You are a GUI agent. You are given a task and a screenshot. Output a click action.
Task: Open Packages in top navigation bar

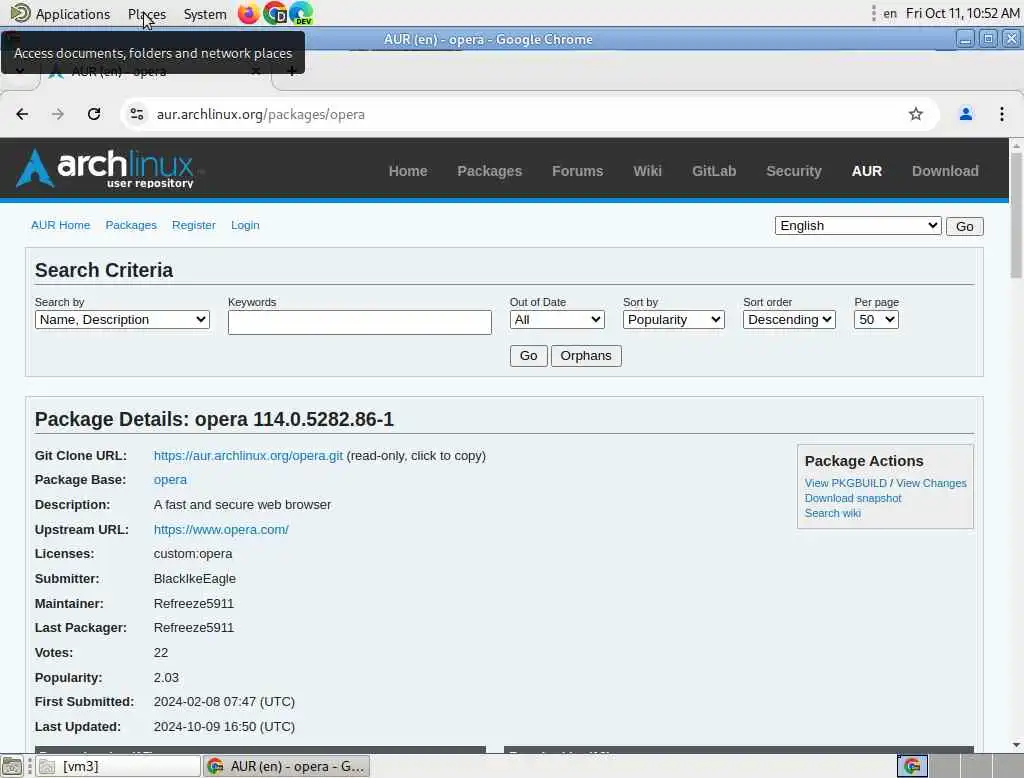(490, 171)
